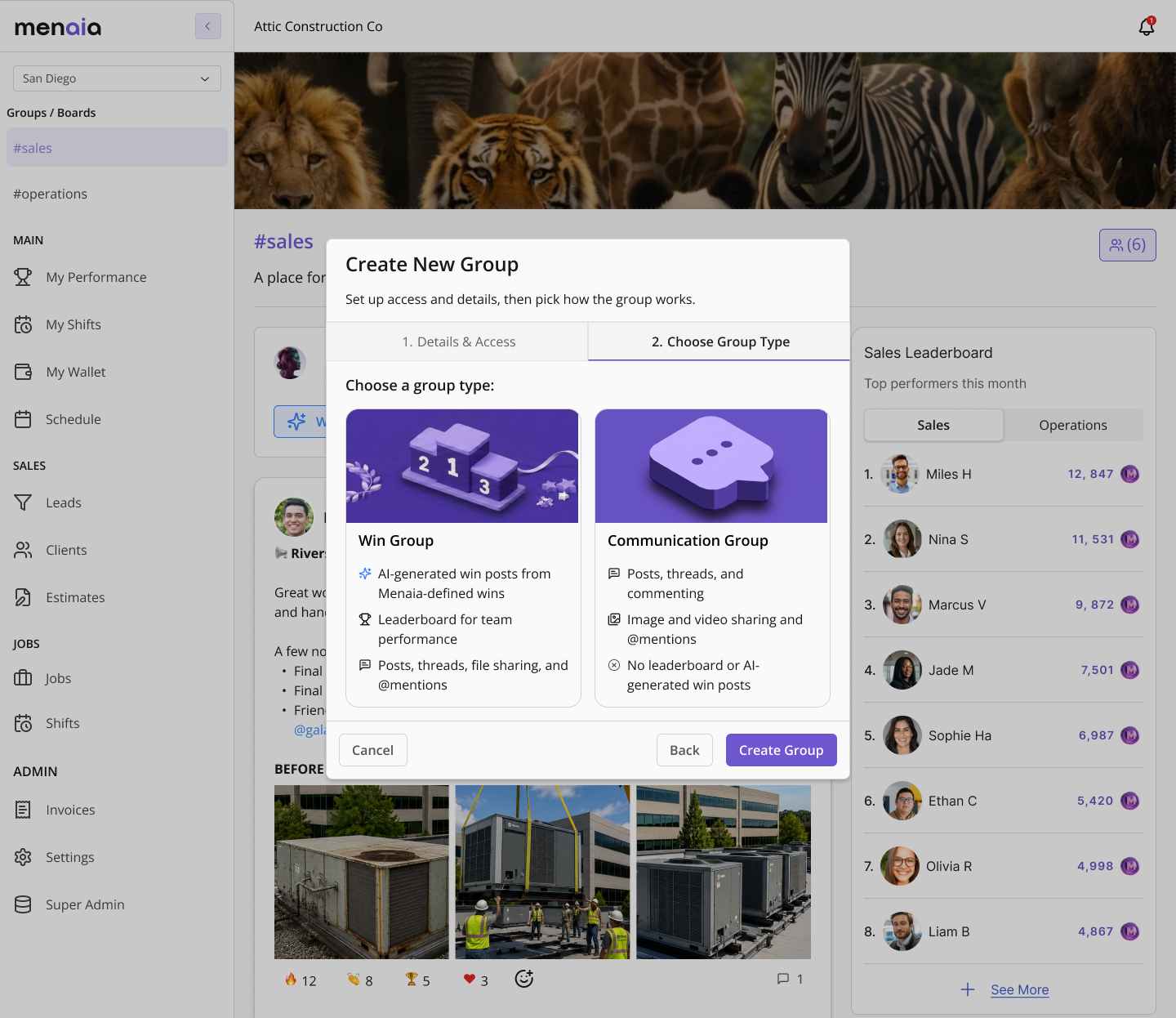Open the add emoji reaction picker

(524, 979)
